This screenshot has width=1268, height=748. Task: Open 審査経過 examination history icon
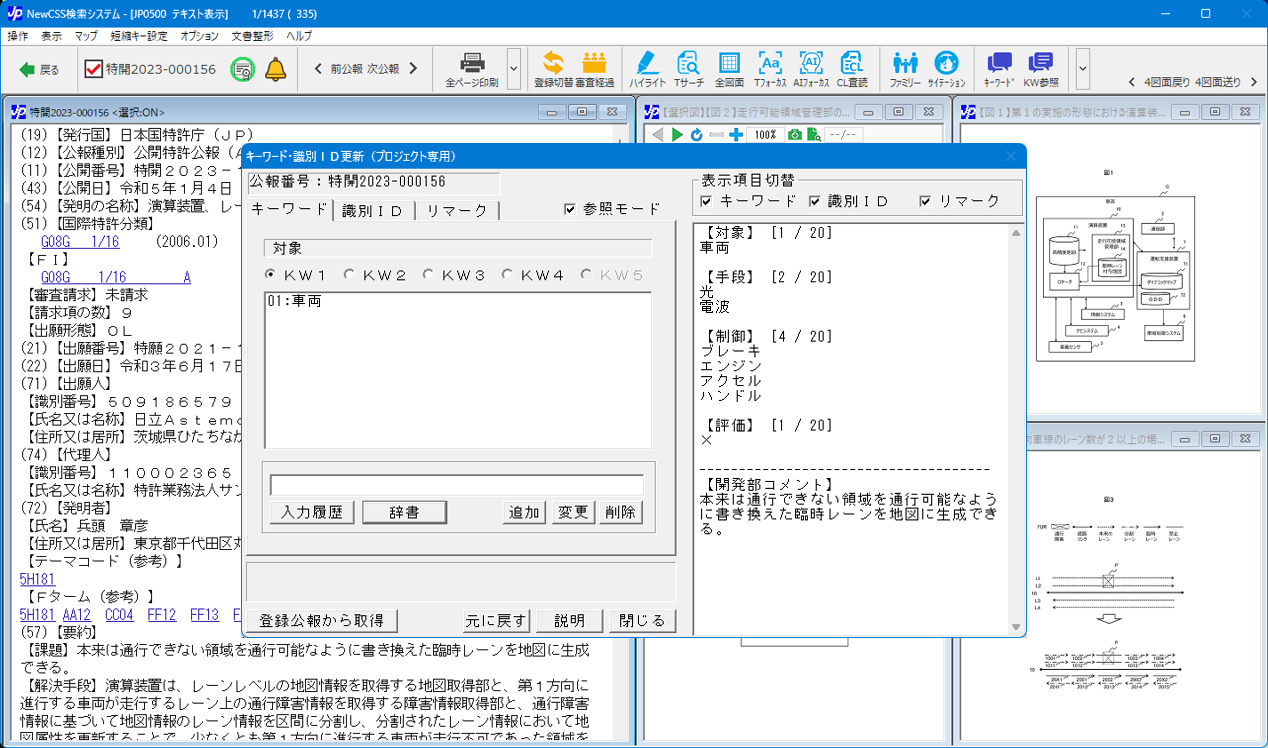[595, 69]
